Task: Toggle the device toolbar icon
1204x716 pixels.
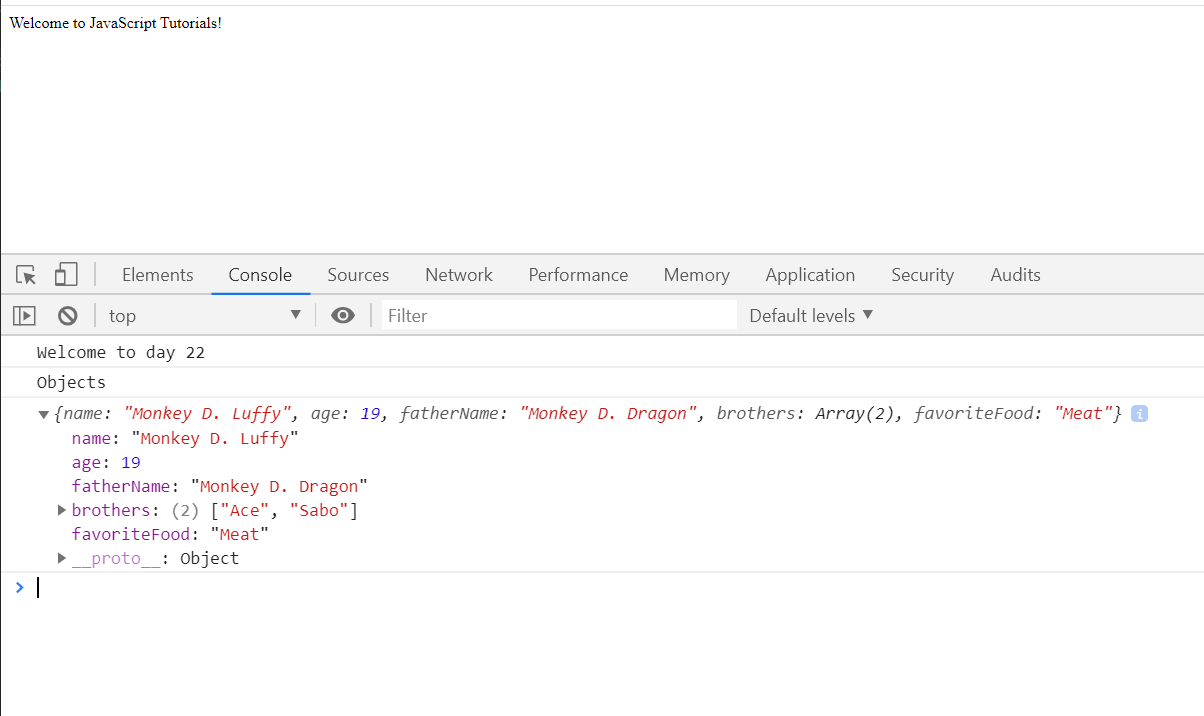Action: coord(66,275)
